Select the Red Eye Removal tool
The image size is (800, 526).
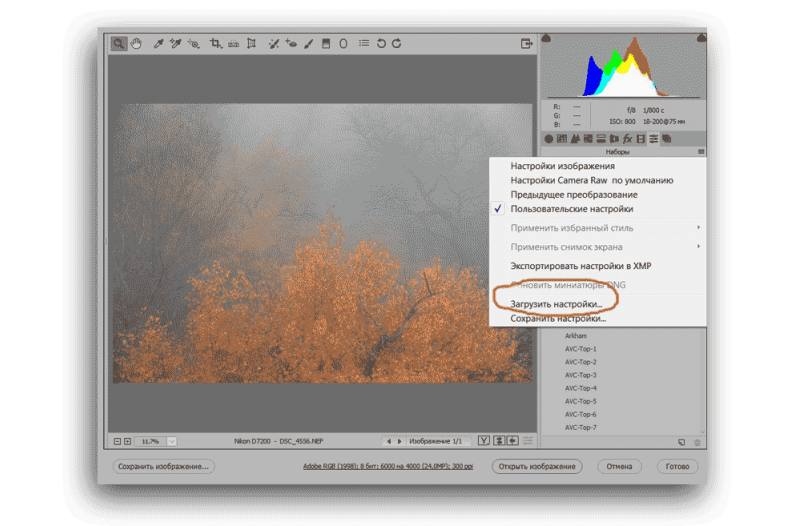tap(291, 44)
